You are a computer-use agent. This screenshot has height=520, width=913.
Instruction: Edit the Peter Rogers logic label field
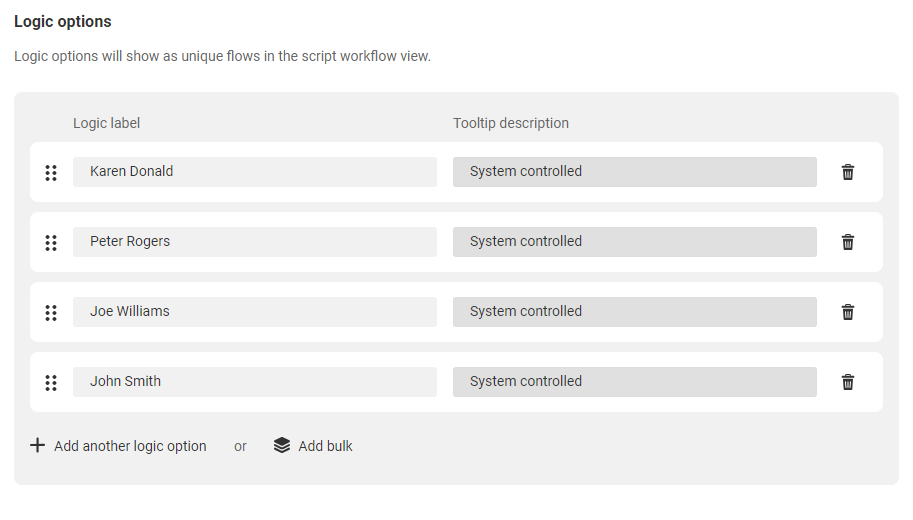254,242
